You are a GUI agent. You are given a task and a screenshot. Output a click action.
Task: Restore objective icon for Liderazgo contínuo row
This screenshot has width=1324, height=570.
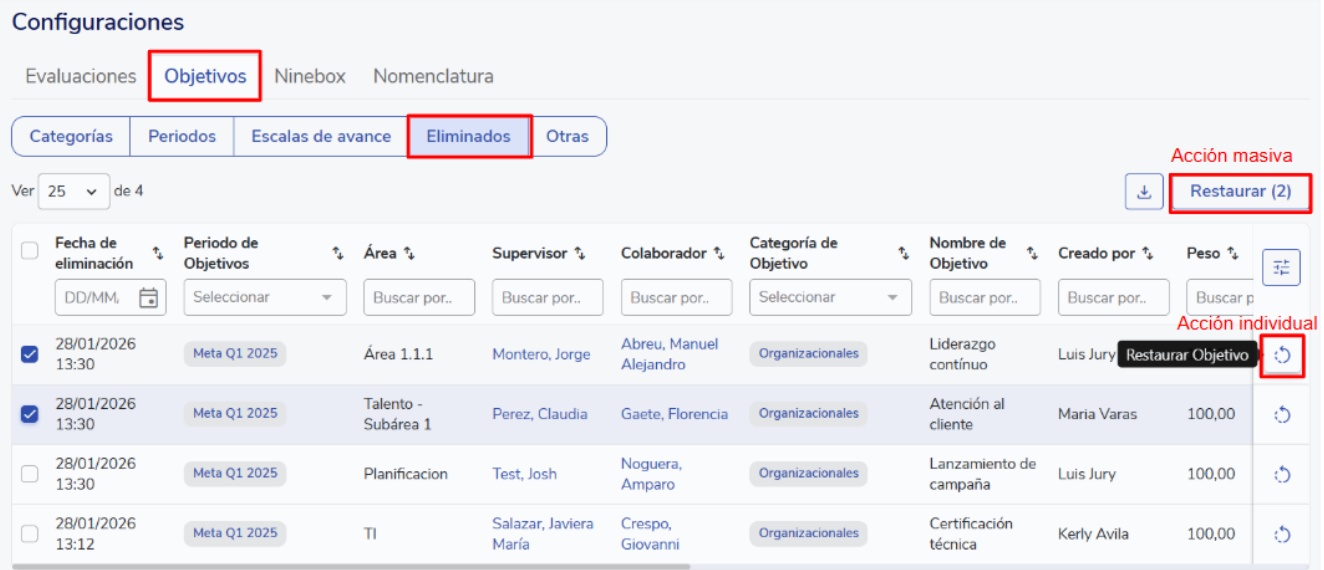tap(1282, 355)
